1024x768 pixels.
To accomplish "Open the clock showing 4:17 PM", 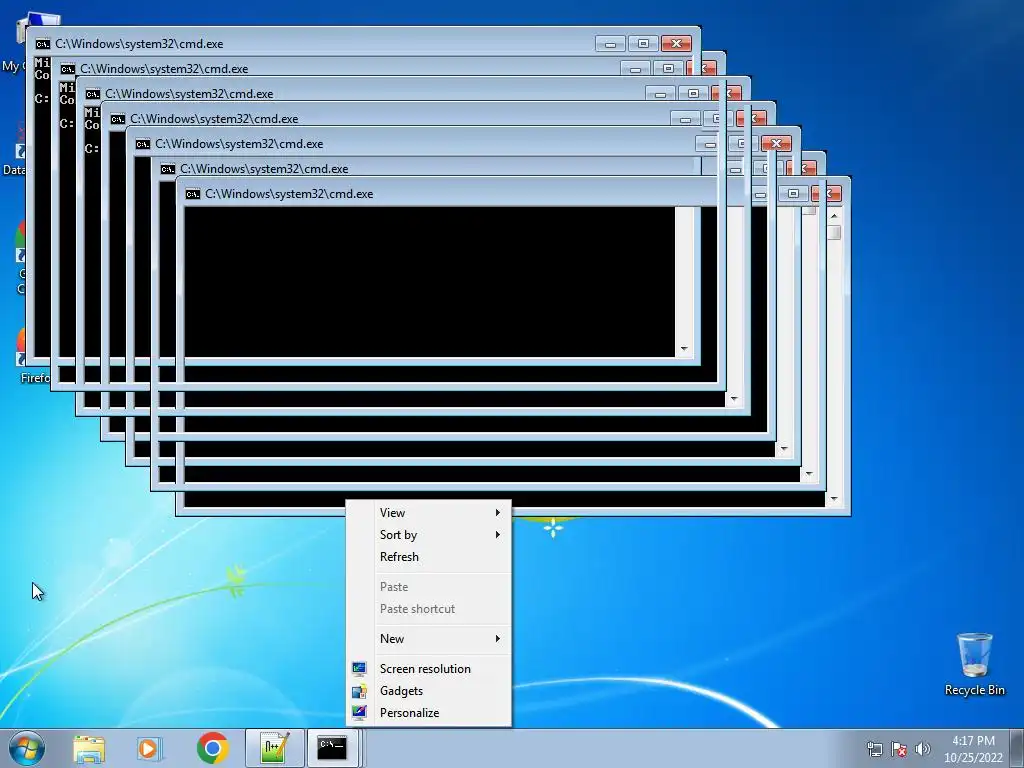I will tap(973, 749).
